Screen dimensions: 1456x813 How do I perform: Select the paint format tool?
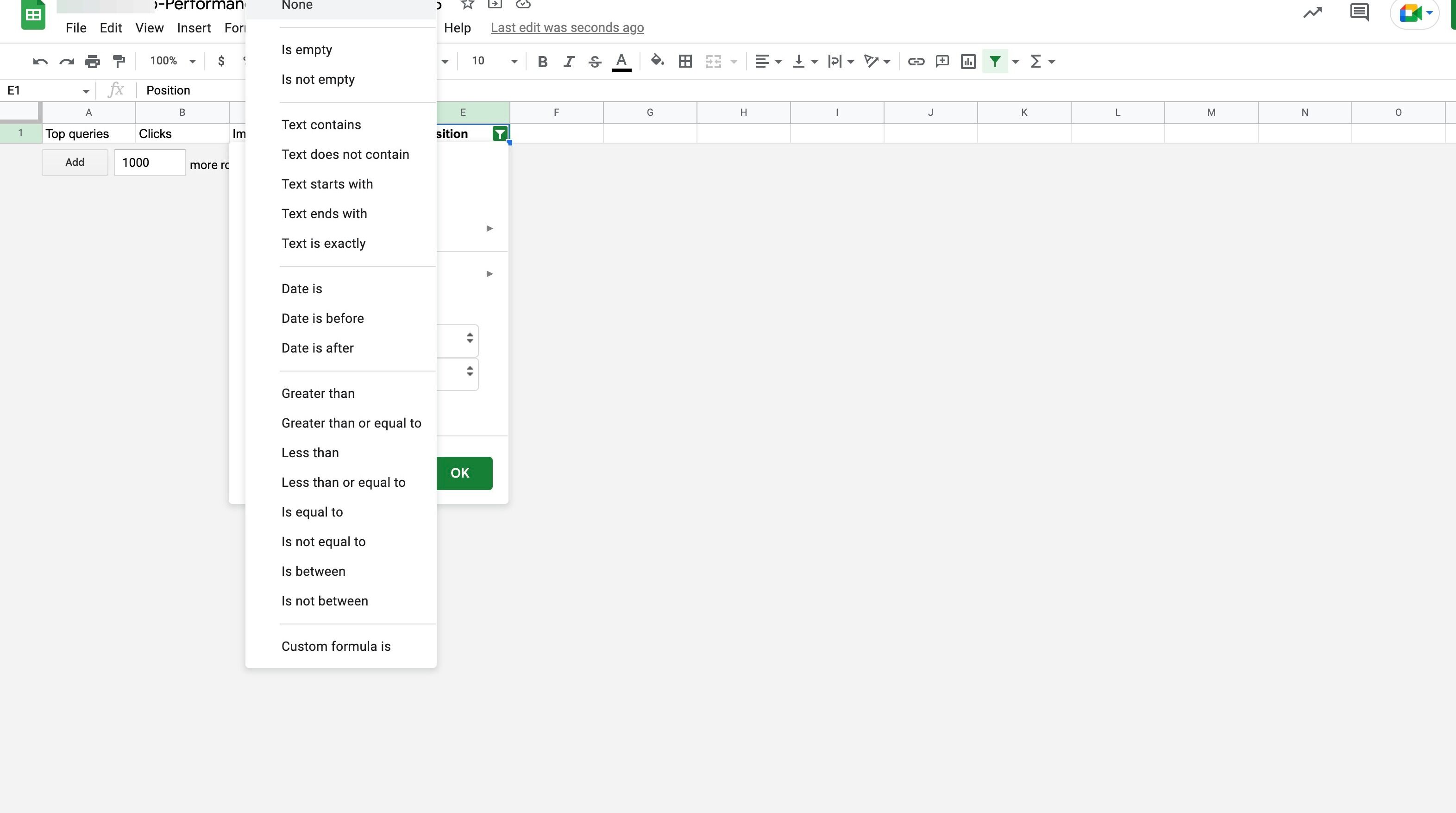click(119, 61)
